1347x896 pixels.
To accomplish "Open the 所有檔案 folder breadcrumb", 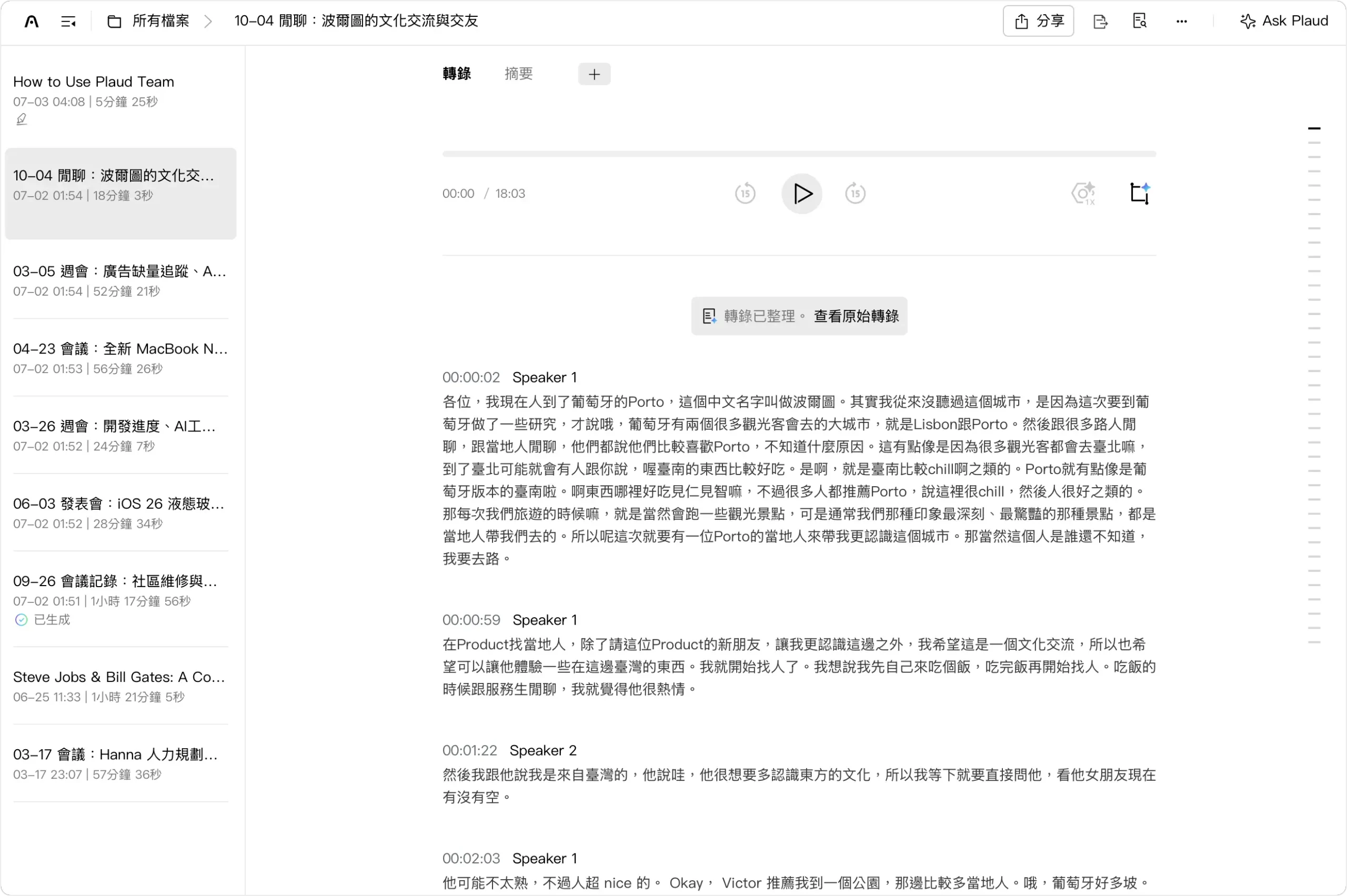I will pos(148,21).
